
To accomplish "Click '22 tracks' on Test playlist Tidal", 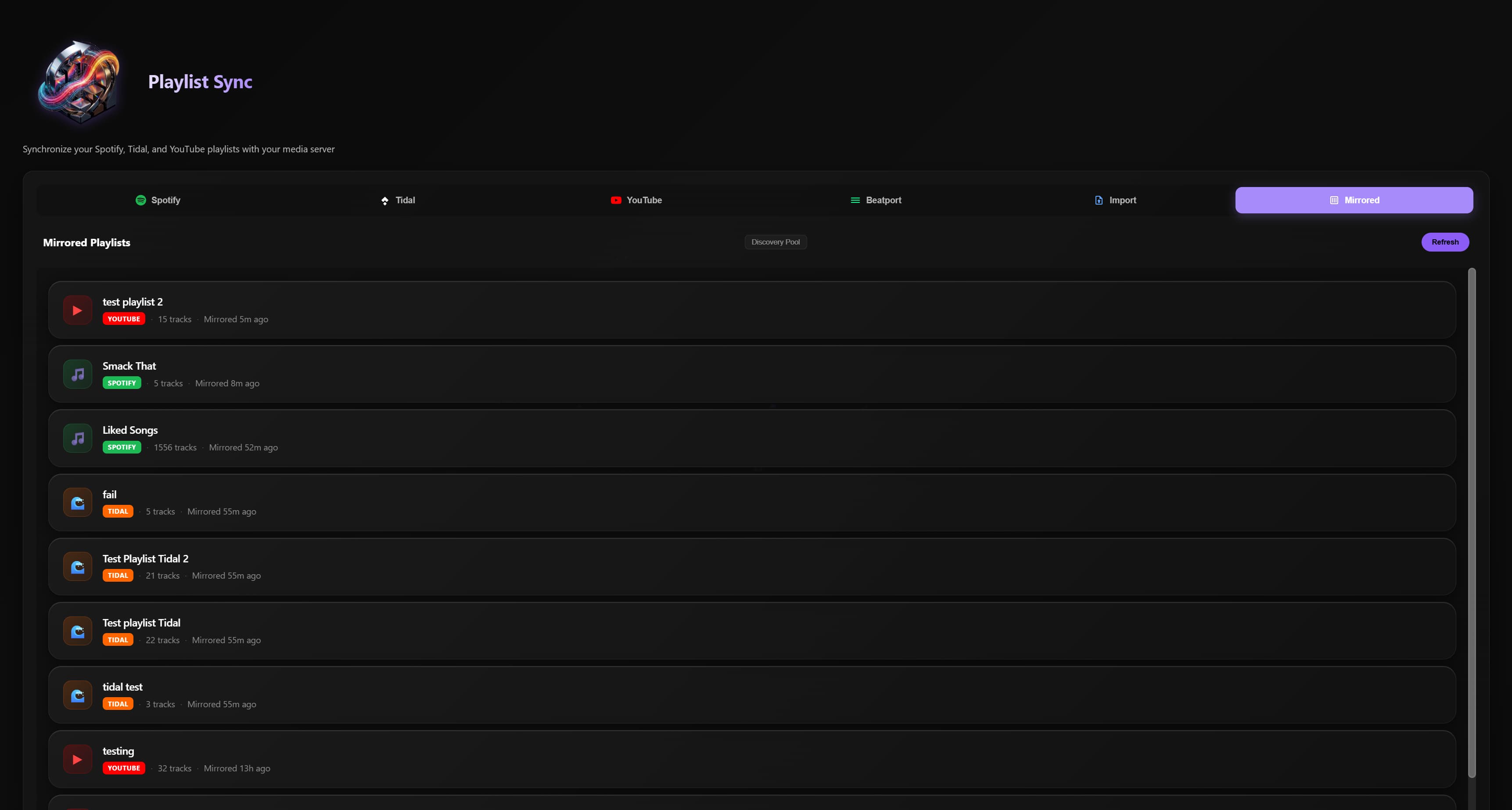I will (x=162, y=641).
